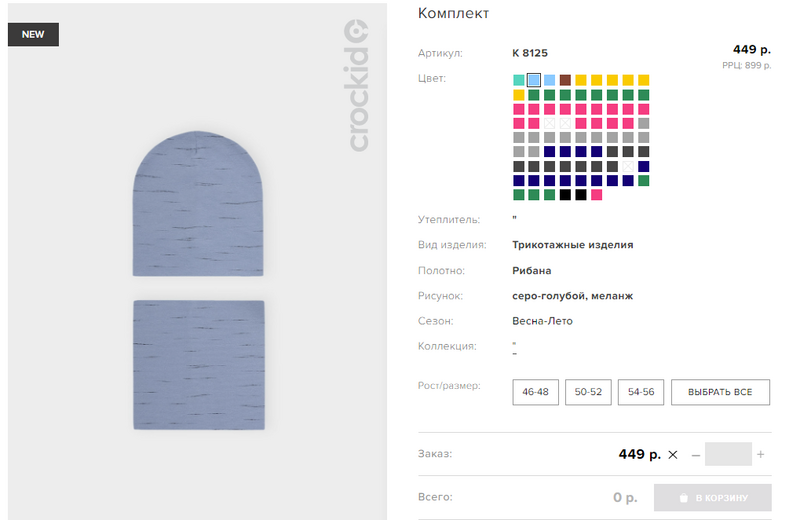The image size is (800, 520).
Task: Click the NEW badge on the image
Action: [x=33, y=34]
